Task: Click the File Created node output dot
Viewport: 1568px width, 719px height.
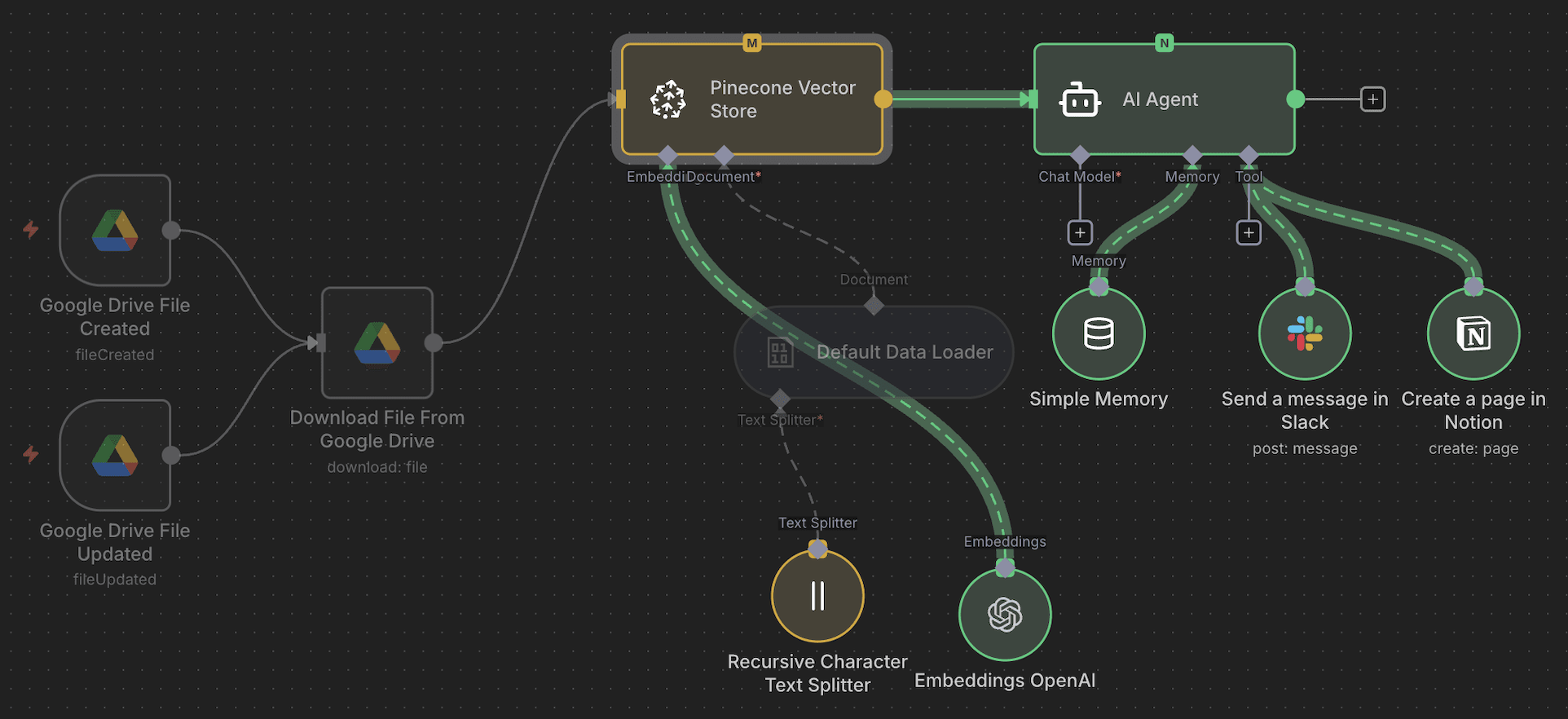Action: pos(171,230)
